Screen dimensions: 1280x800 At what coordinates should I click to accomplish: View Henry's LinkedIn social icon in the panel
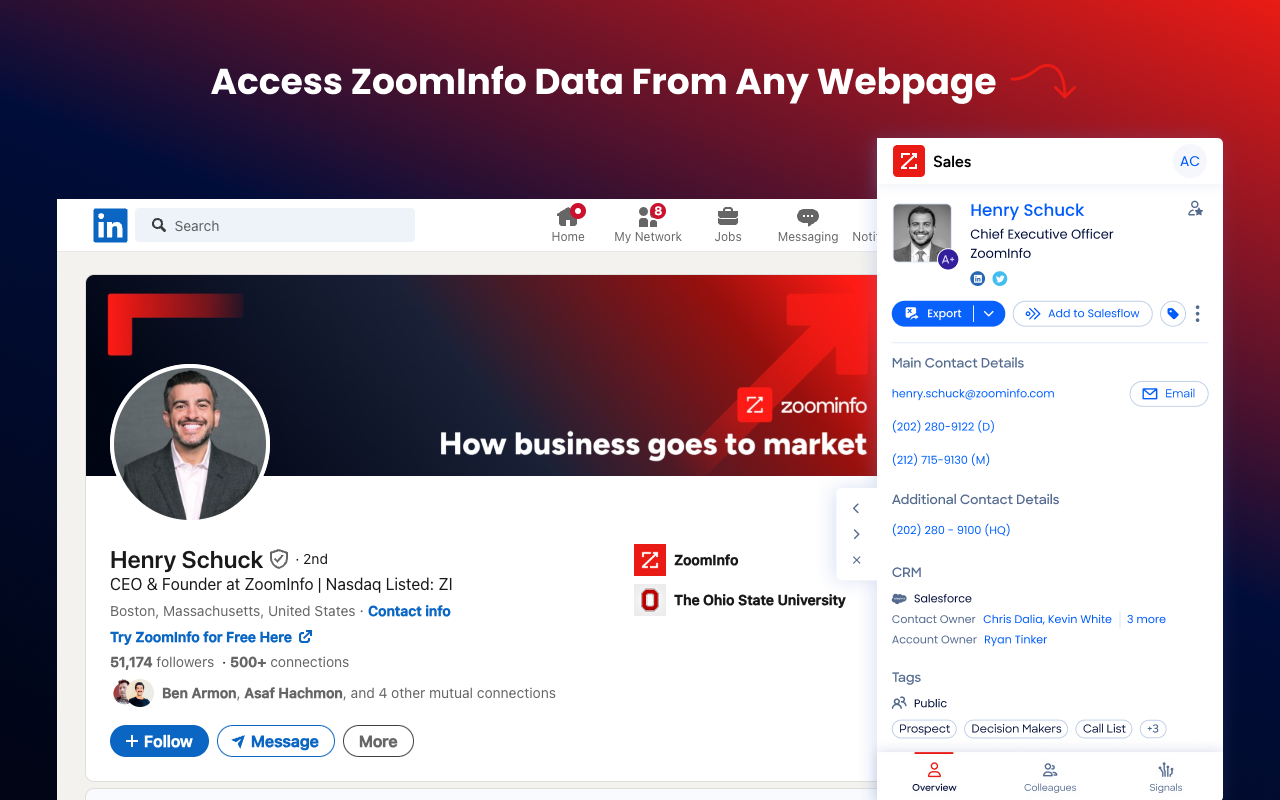pos(977,278)
